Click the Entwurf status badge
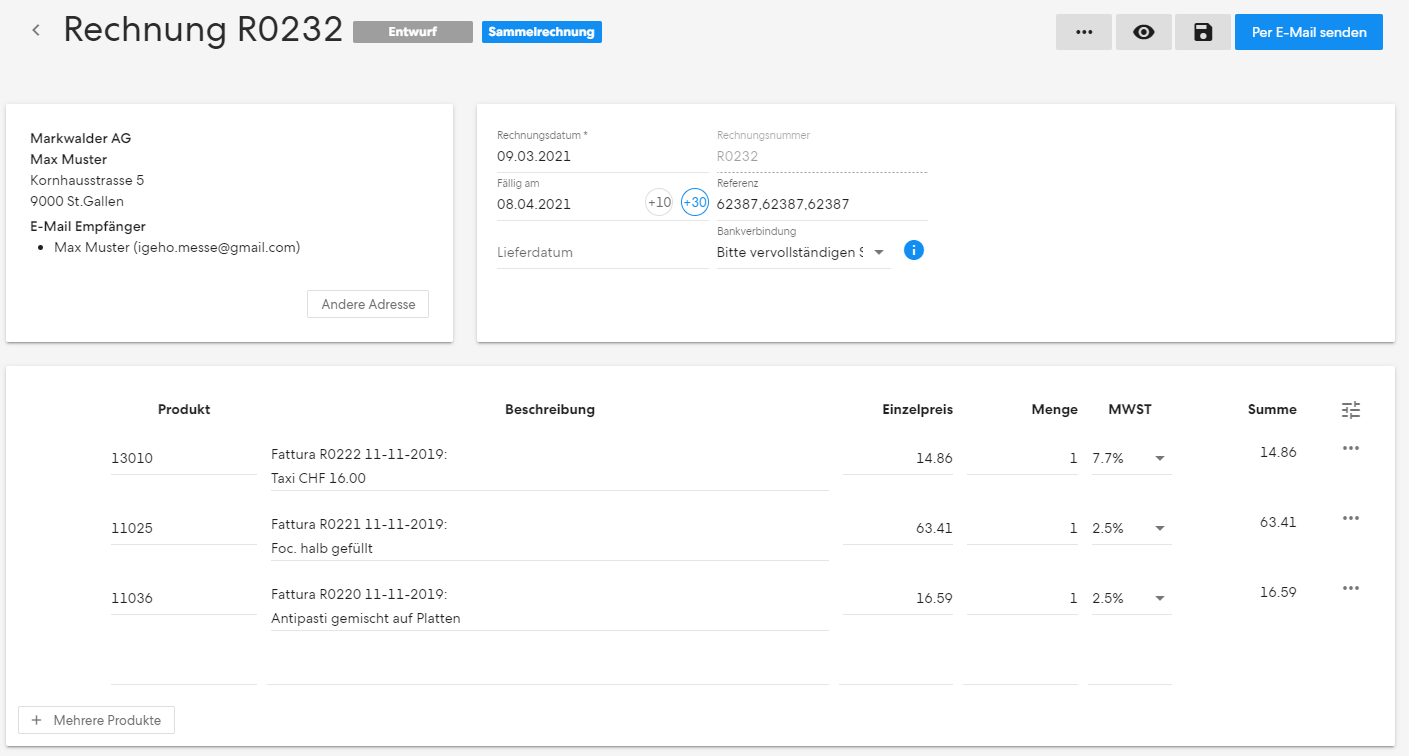Image resolution: width=1409 pixels, height=756 pixels. coord(413,32)
